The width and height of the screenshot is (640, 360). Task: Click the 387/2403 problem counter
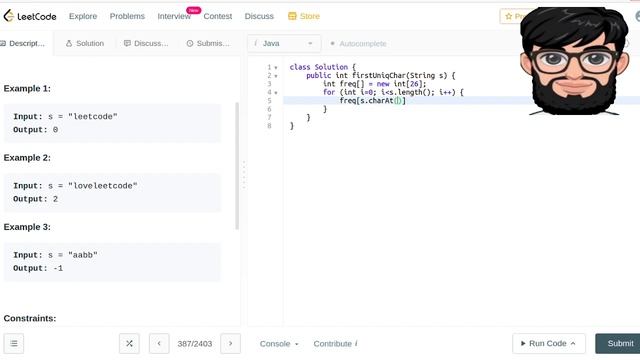click(195, 344)
